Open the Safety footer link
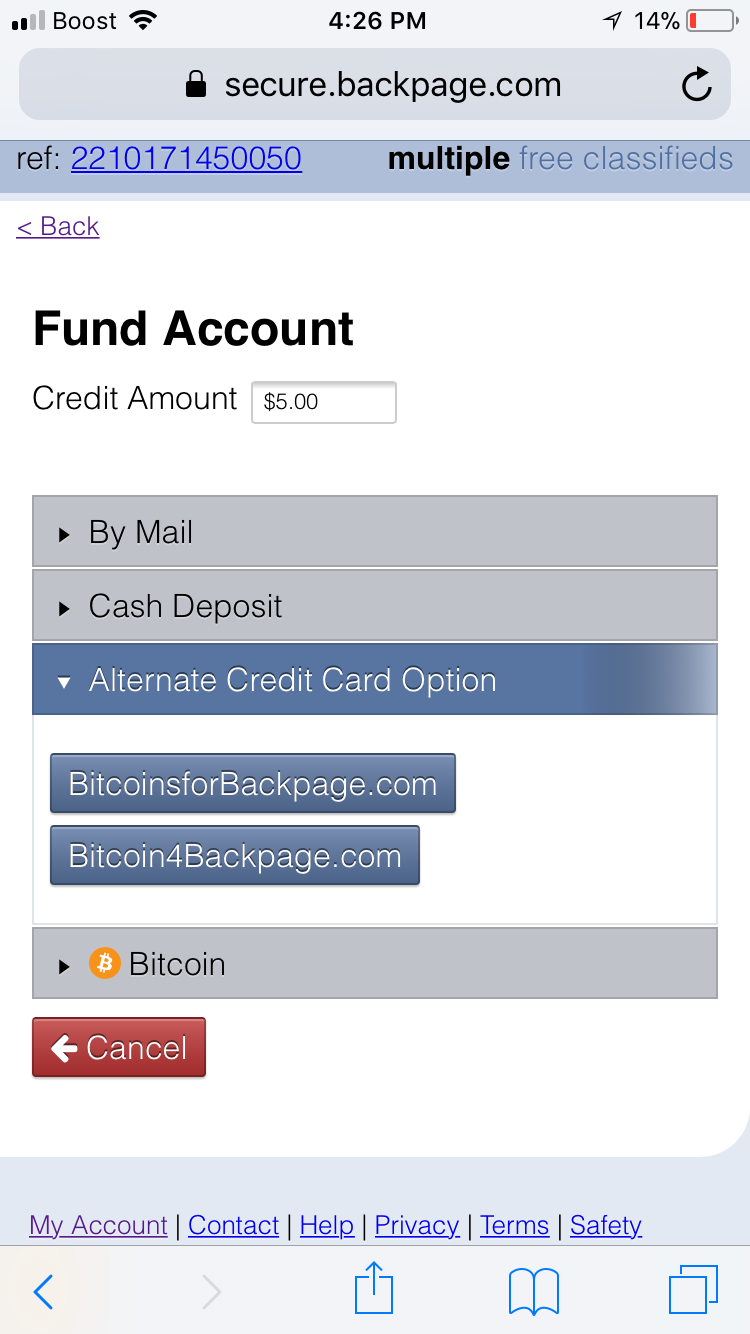750x1334 pixels. pos(606,1225)
